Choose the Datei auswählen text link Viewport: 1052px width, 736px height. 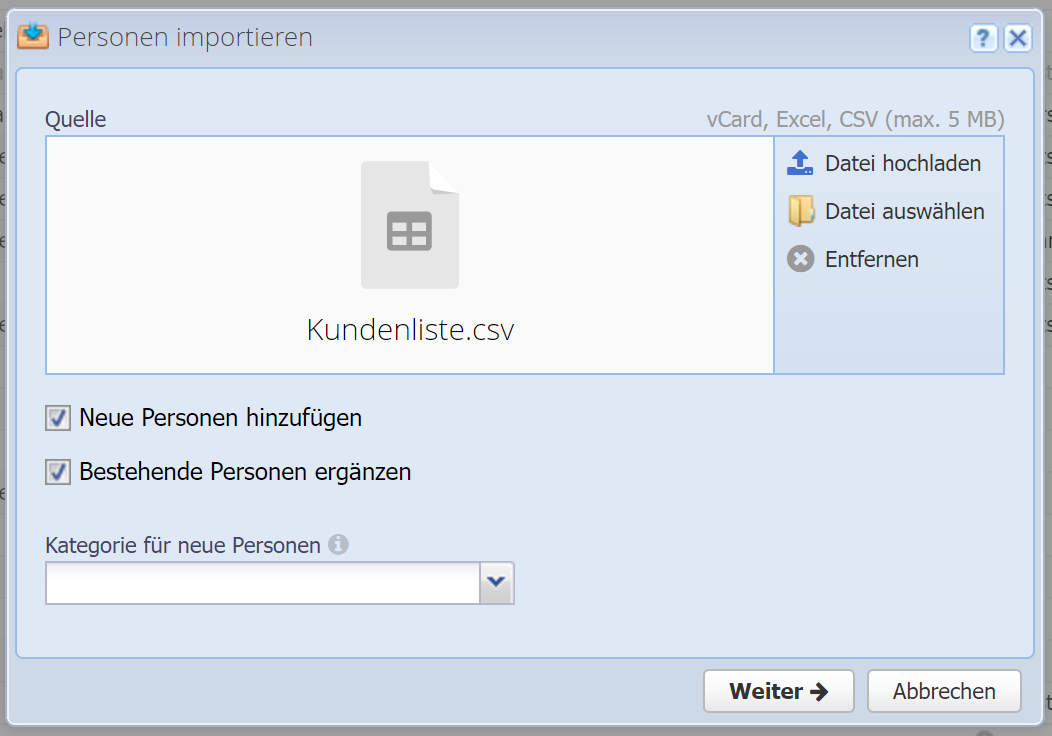point(904,211)
